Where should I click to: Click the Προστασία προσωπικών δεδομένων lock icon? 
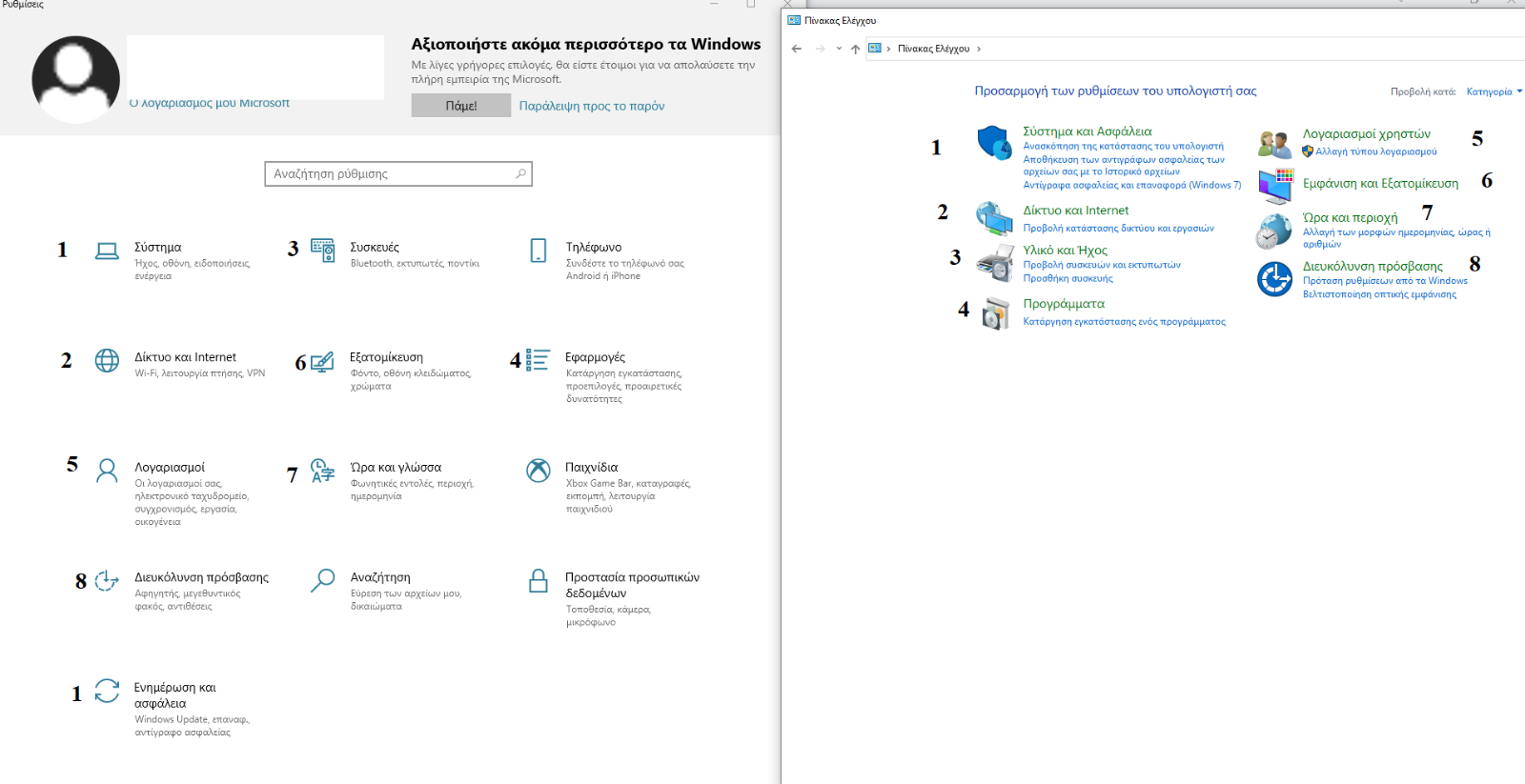pyautogui.click(x=539, y=580)
